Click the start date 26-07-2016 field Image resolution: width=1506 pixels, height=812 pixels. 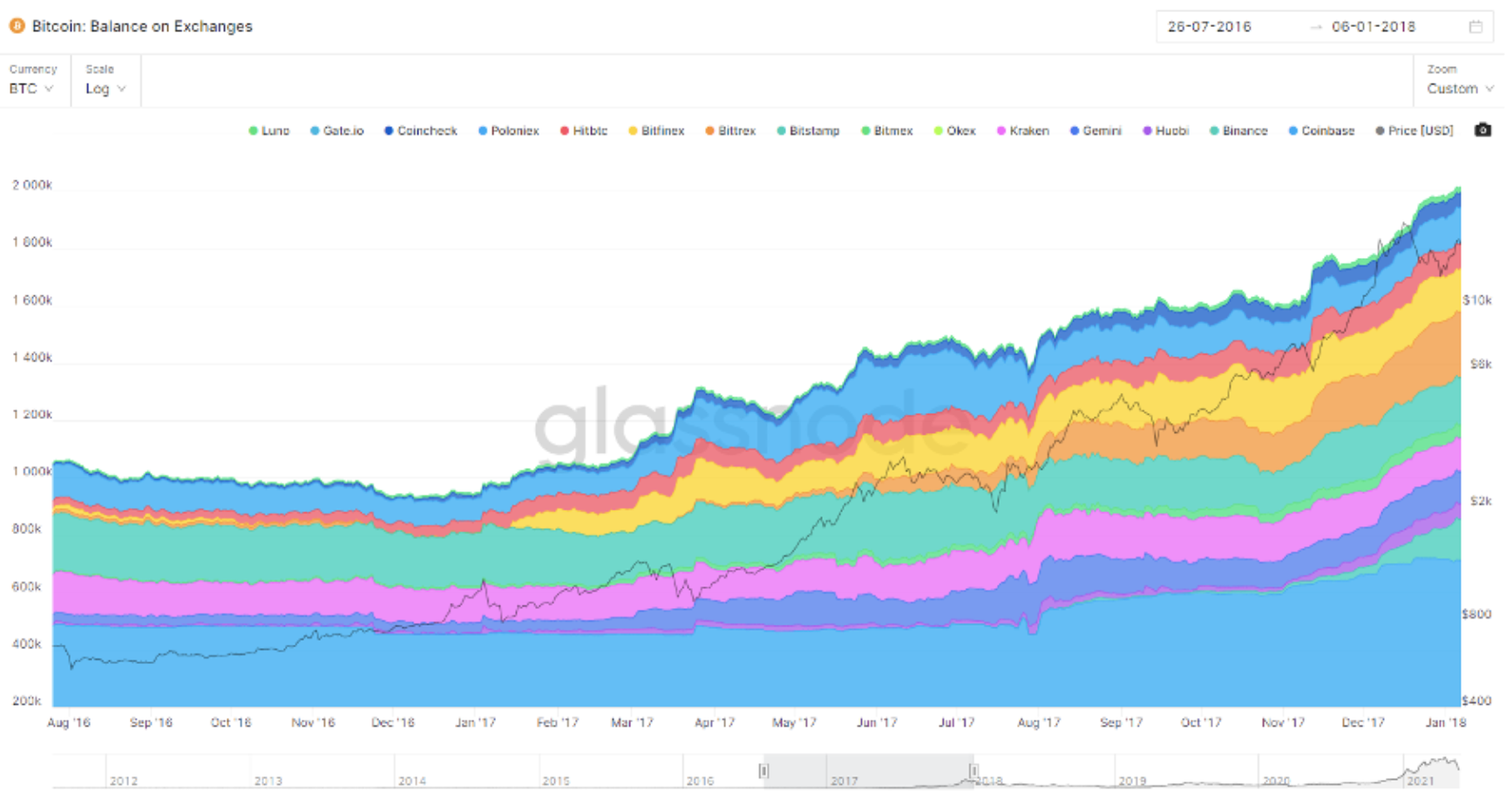point(1210,27)
